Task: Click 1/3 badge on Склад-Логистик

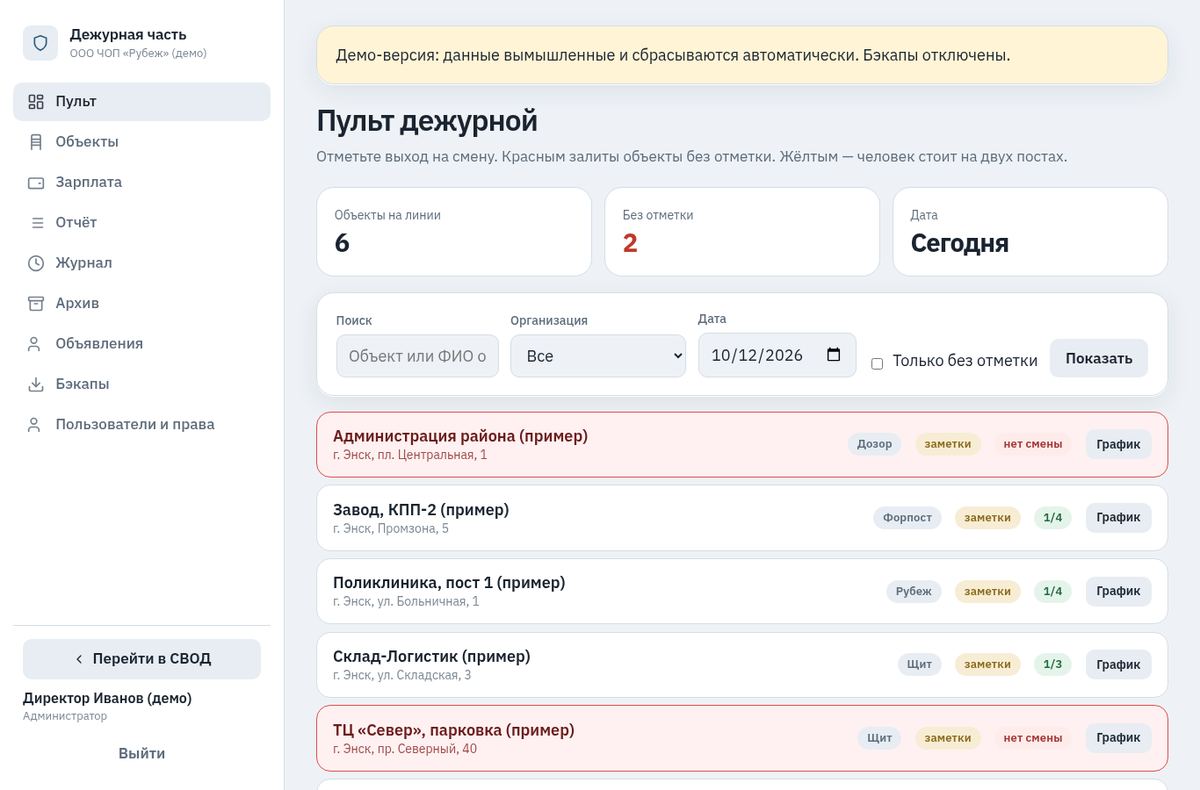Action: 1053,664
